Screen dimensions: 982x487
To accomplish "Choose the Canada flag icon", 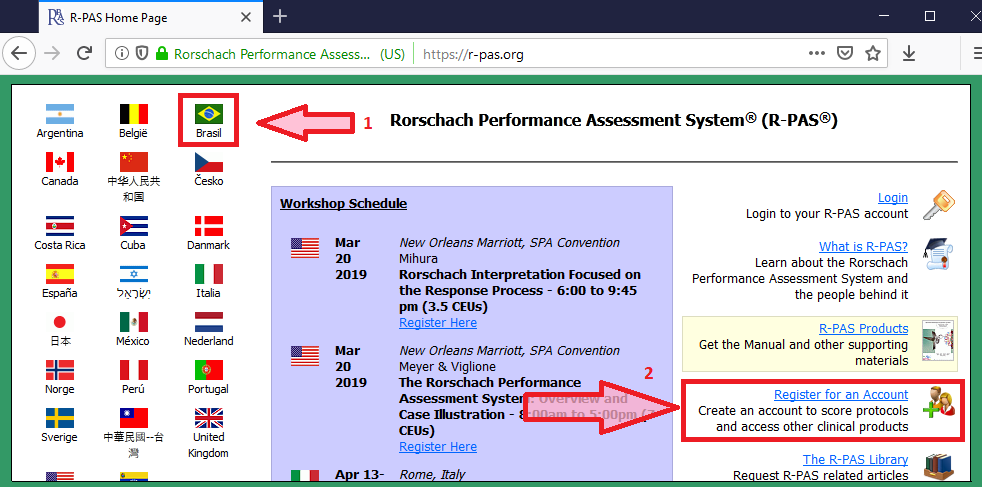I will tap(60, 162).
